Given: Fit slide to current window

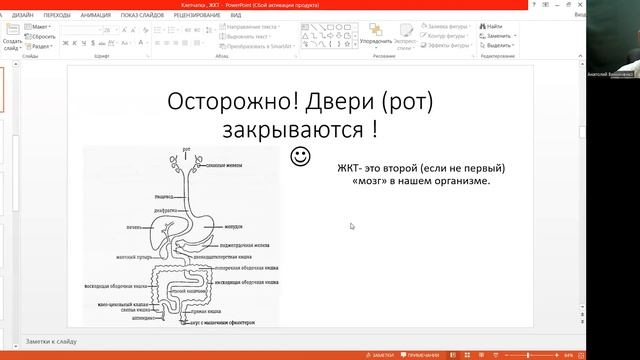Looking at the screenshot, I should coord(581,356).
